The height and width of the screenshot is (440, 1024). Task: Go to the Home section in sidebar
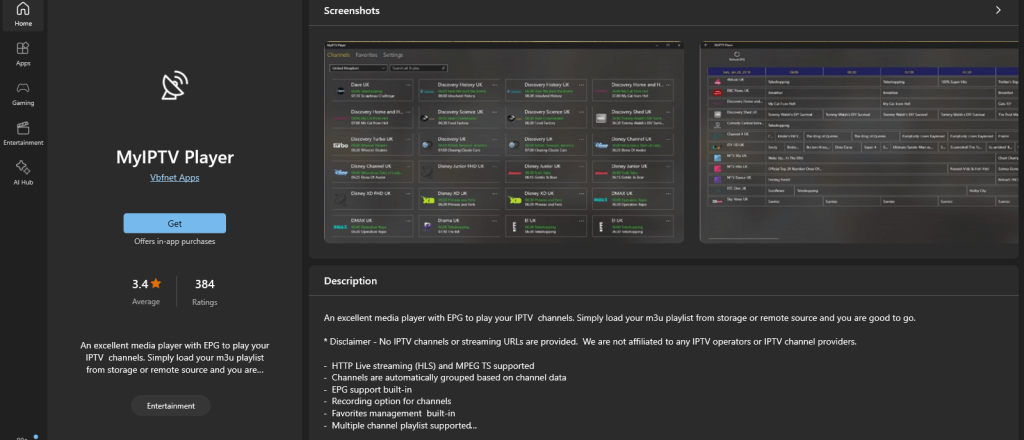[22, 14]
